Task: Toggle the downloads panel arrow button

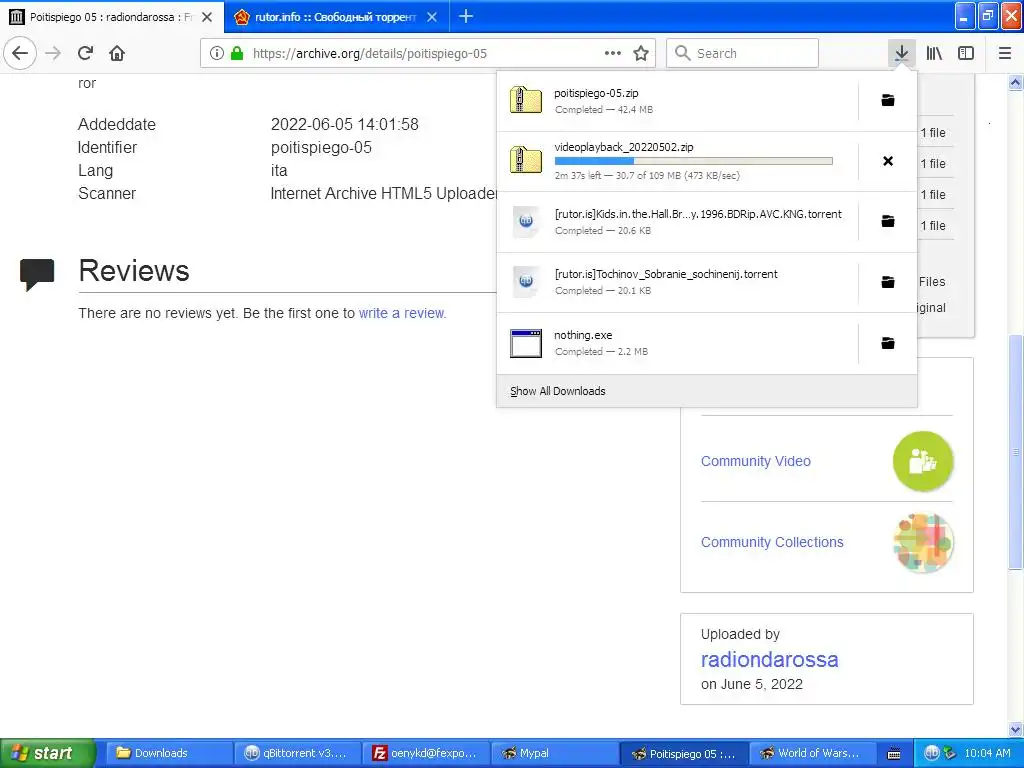Action: pos(901,53)
